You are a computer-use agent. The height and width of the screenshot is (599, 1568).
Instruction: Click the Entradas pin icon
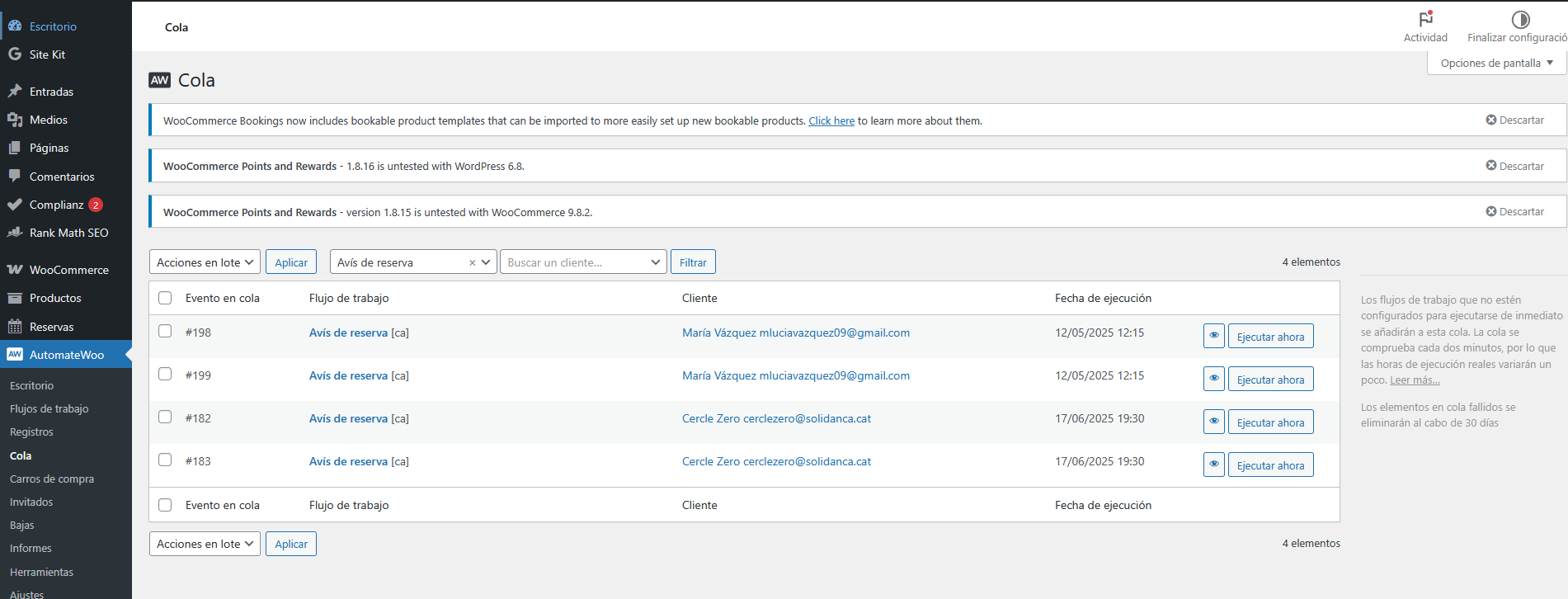coord(15,92)
